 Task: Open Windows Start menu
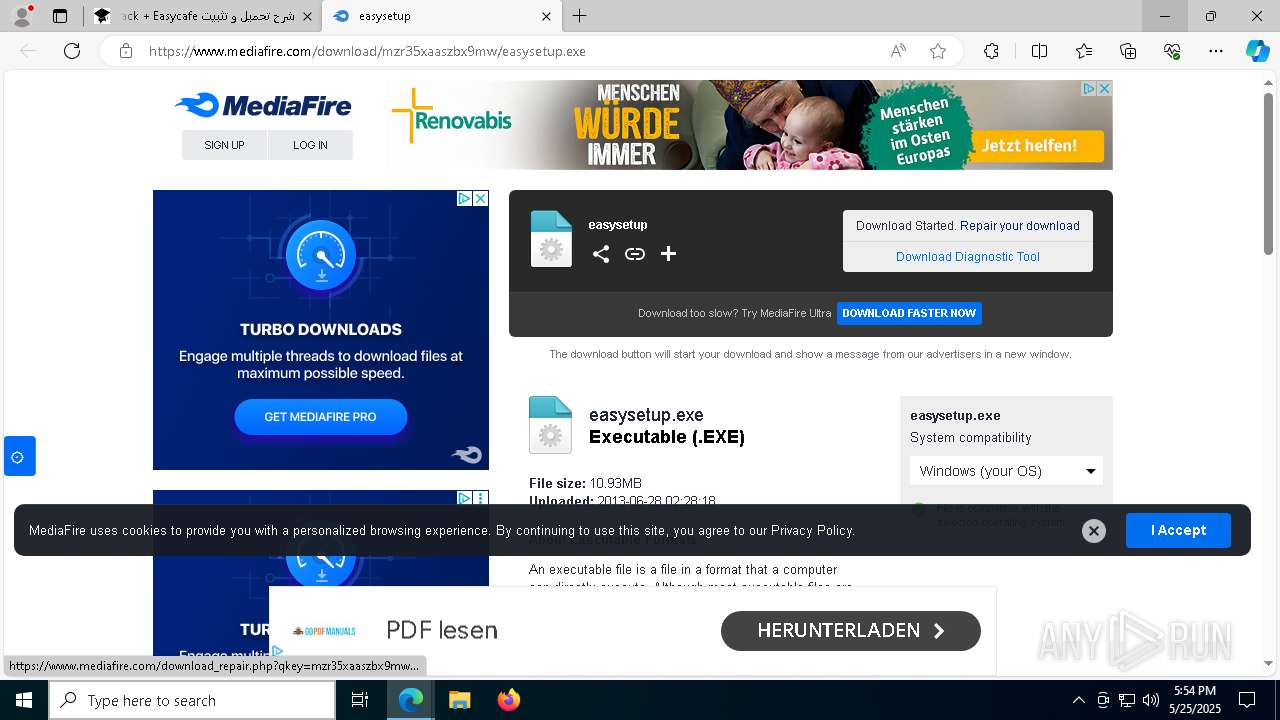pos(24,700)
